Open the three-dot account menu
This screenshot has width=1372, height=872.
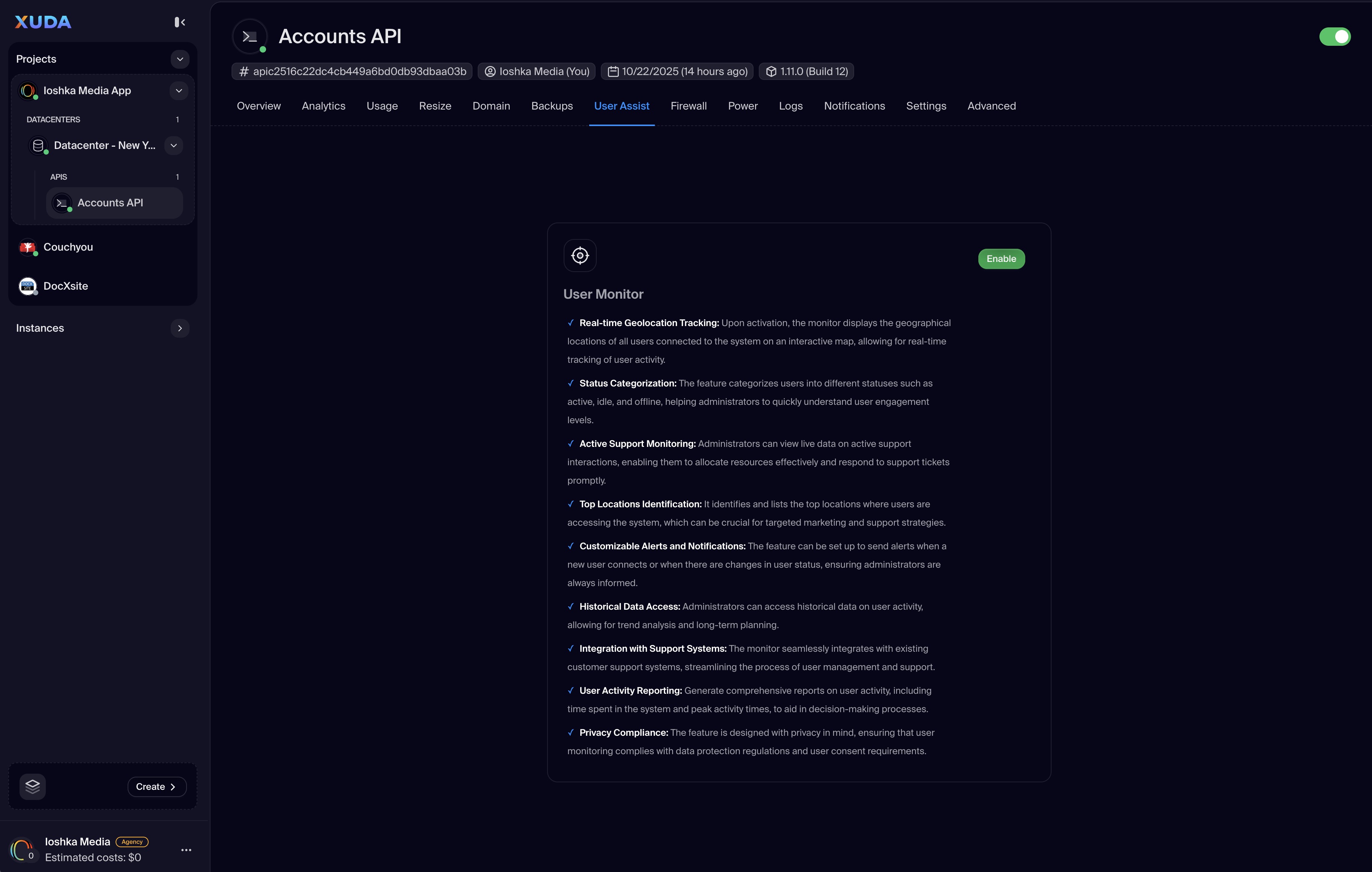pyautogui.click(x=186, y=850)
